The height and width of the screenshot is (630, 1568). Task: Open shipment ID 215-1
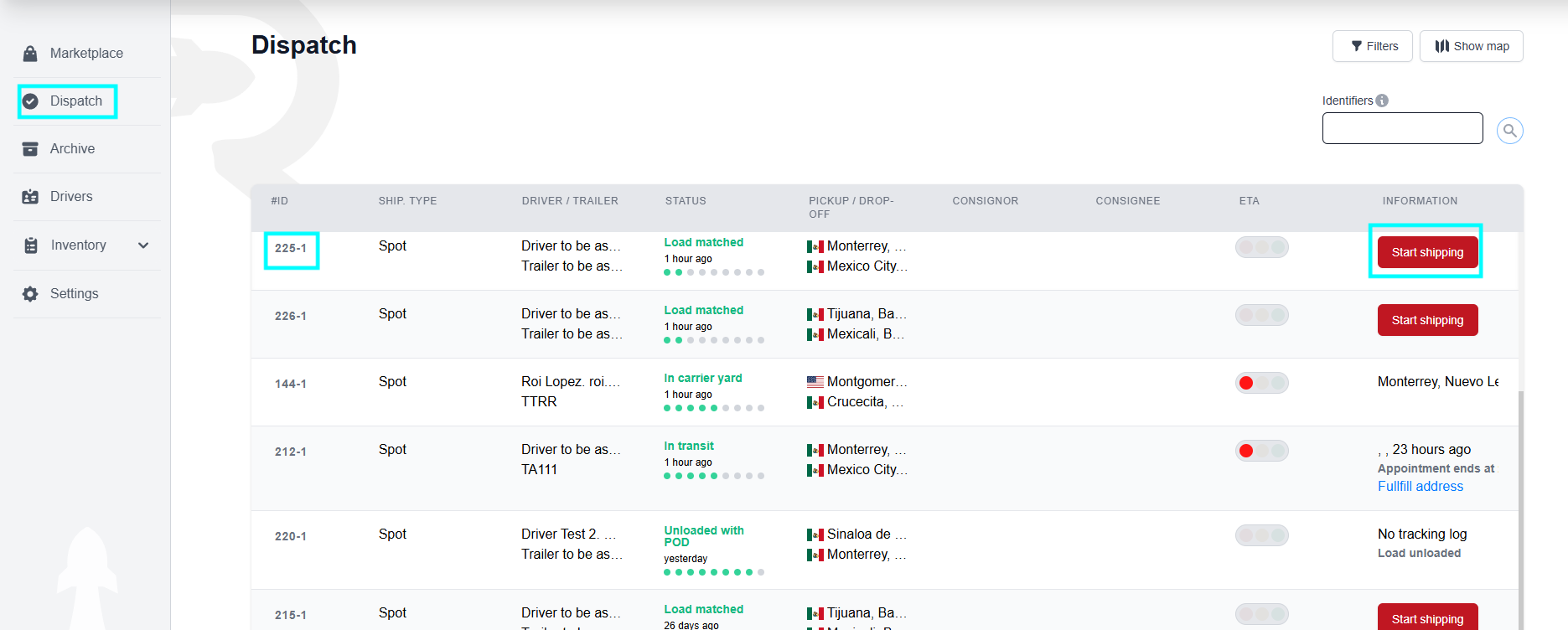291,616
